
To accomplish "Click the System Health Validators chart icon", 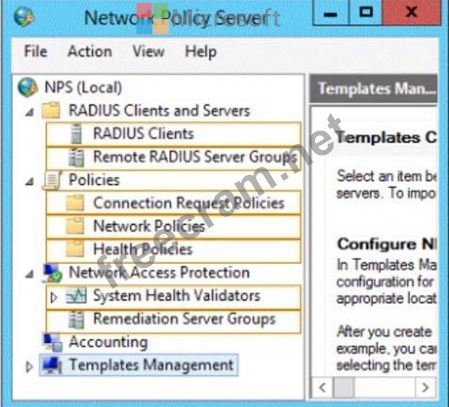I will (x=76, y=296).
